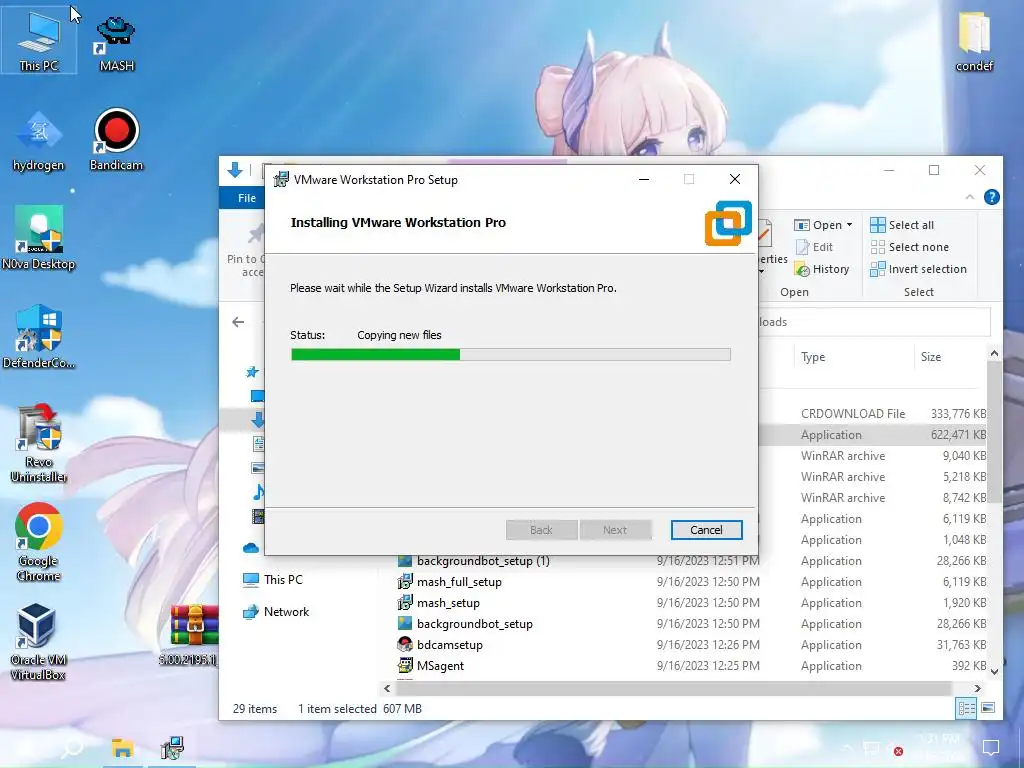Open taskbar search magnifier
The width and height of the screenshot is (1024, 768).
[x=72, y=748]
